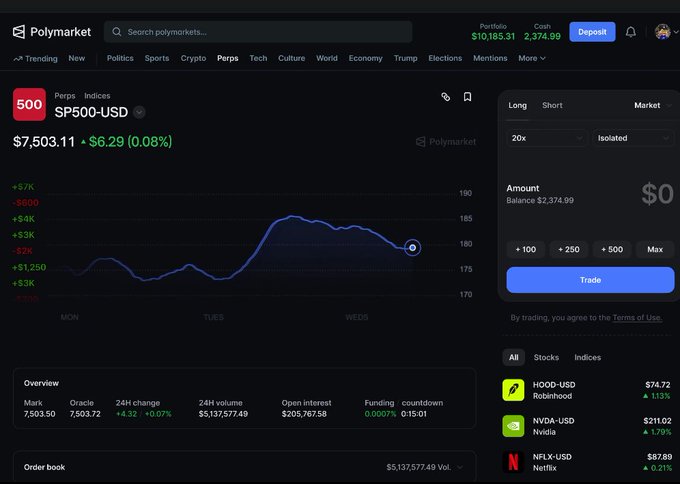Click the $7,503.11 price heading
The width and height of the screenshot is (680, 484).
[44, 141]
